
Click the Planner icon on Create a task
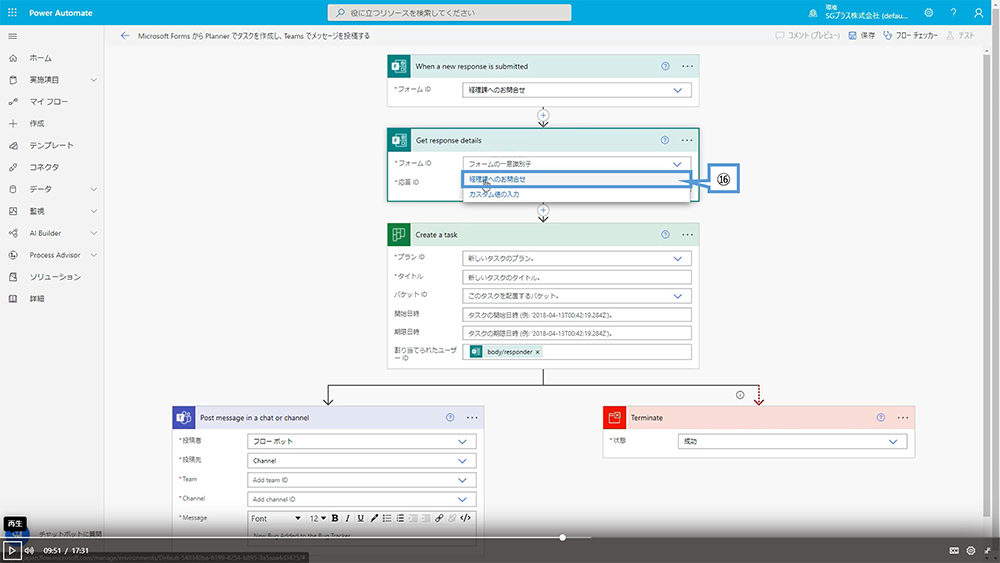[x=399, y=235]
